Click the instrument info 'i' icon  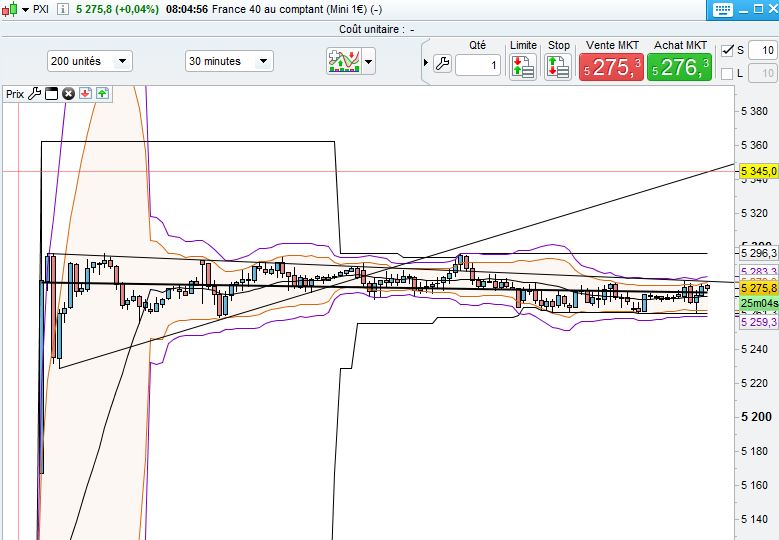coord(63,9)
